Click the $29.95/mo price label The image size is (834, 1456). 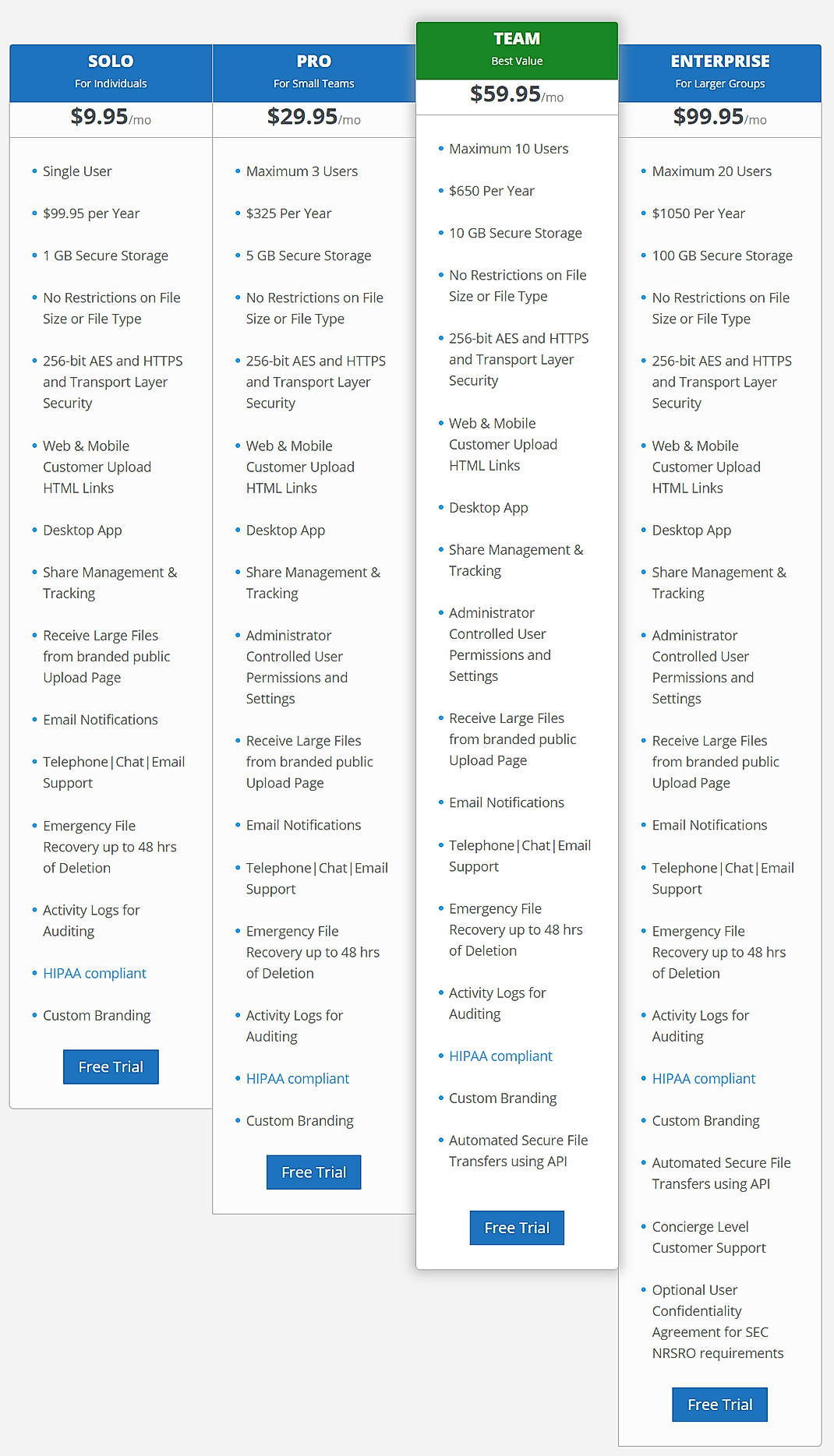313,118
